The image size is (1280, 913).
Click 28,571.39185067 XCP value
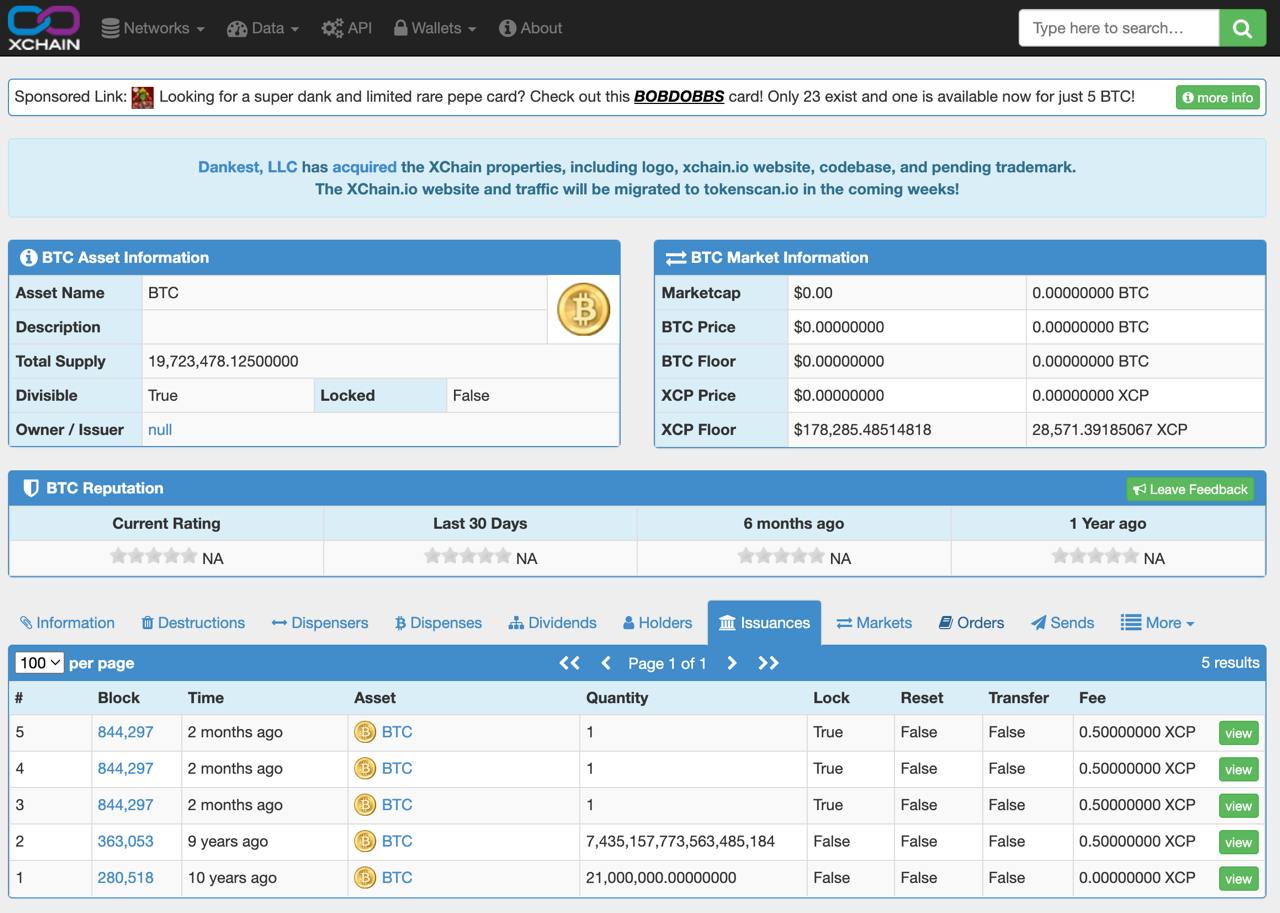[x=1110, y=429]
